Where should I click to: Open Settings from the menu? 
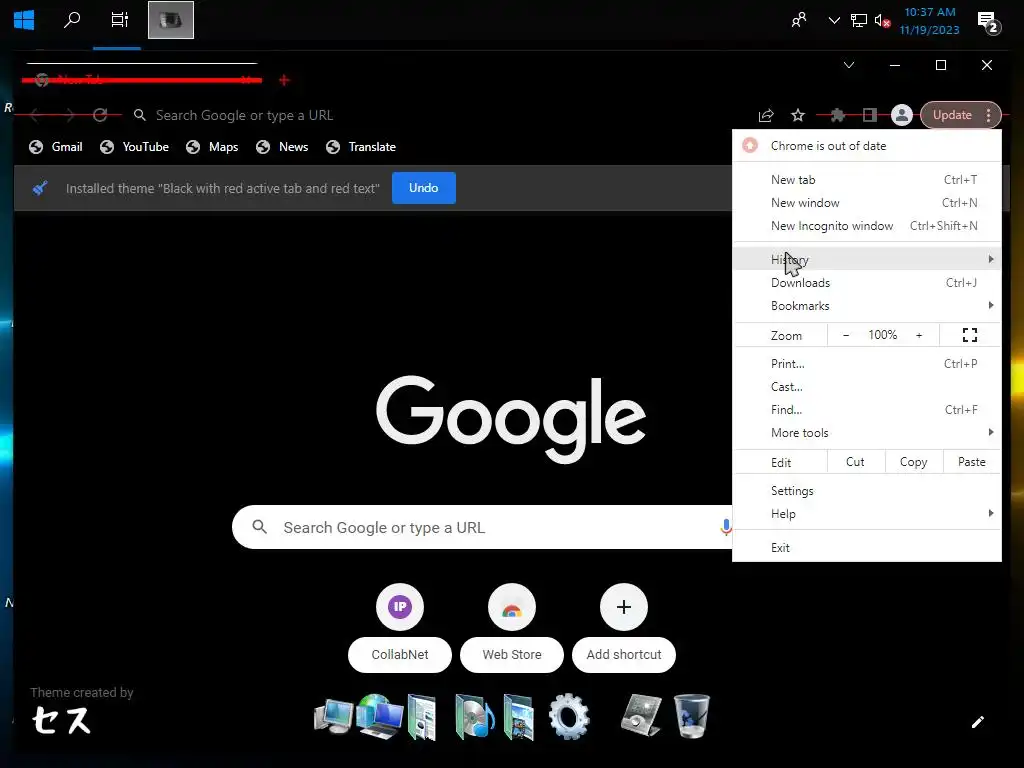click(x=867, y=491)
